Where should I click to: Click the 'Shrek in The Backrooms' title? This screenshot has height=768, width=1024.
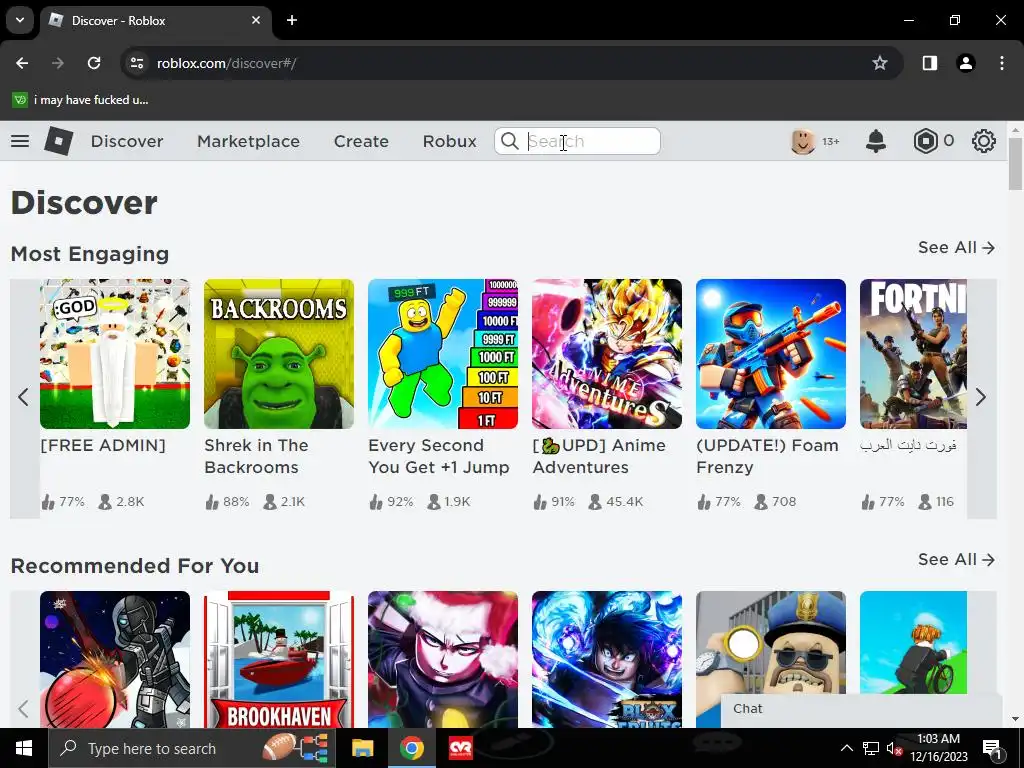tap(256, 456)
